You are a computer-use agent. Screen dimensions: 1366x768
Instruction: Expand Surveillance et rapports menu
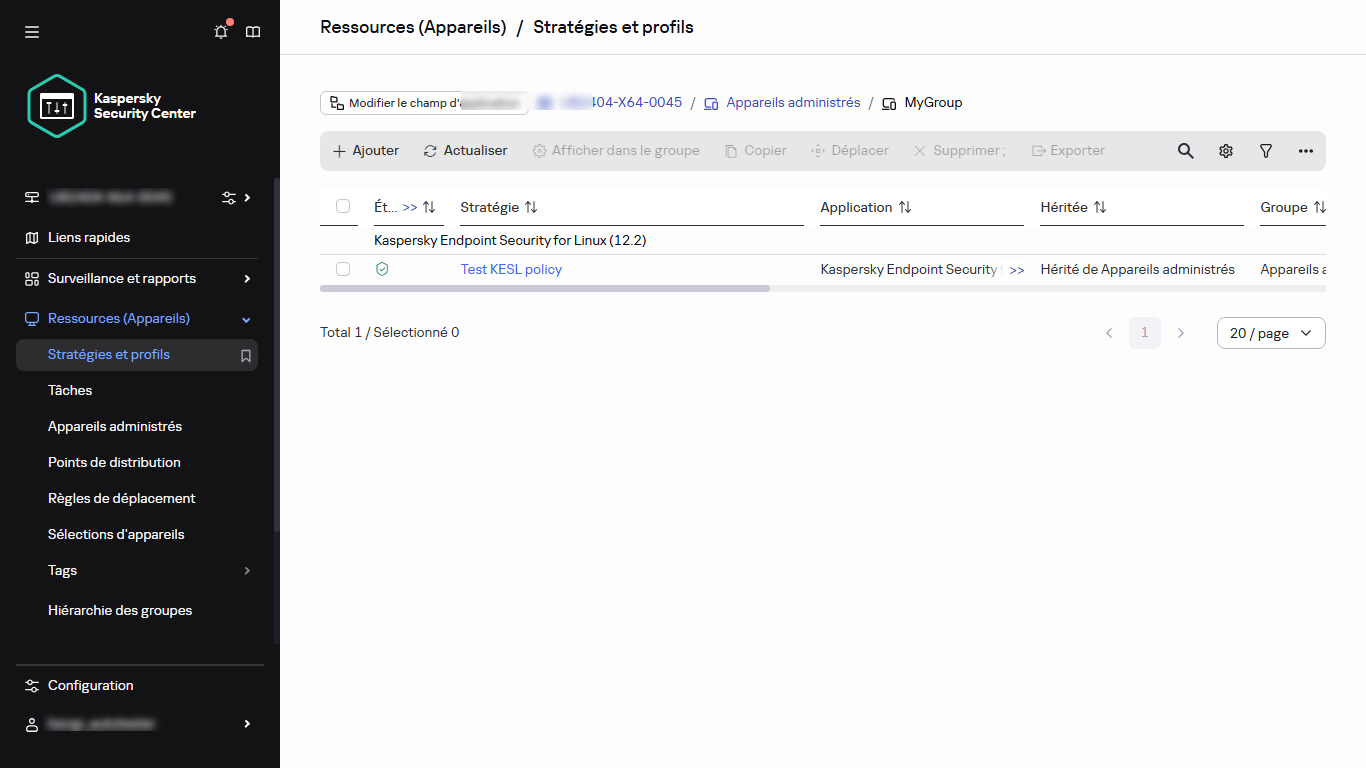click(x=247, y=279)
